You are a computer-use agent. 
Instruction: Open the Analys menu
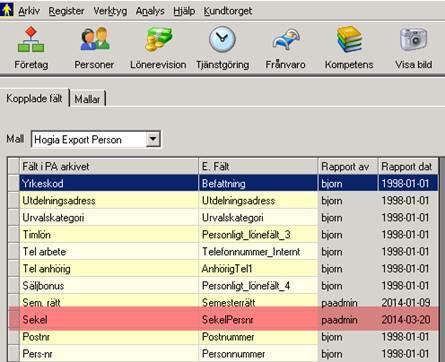150,11
